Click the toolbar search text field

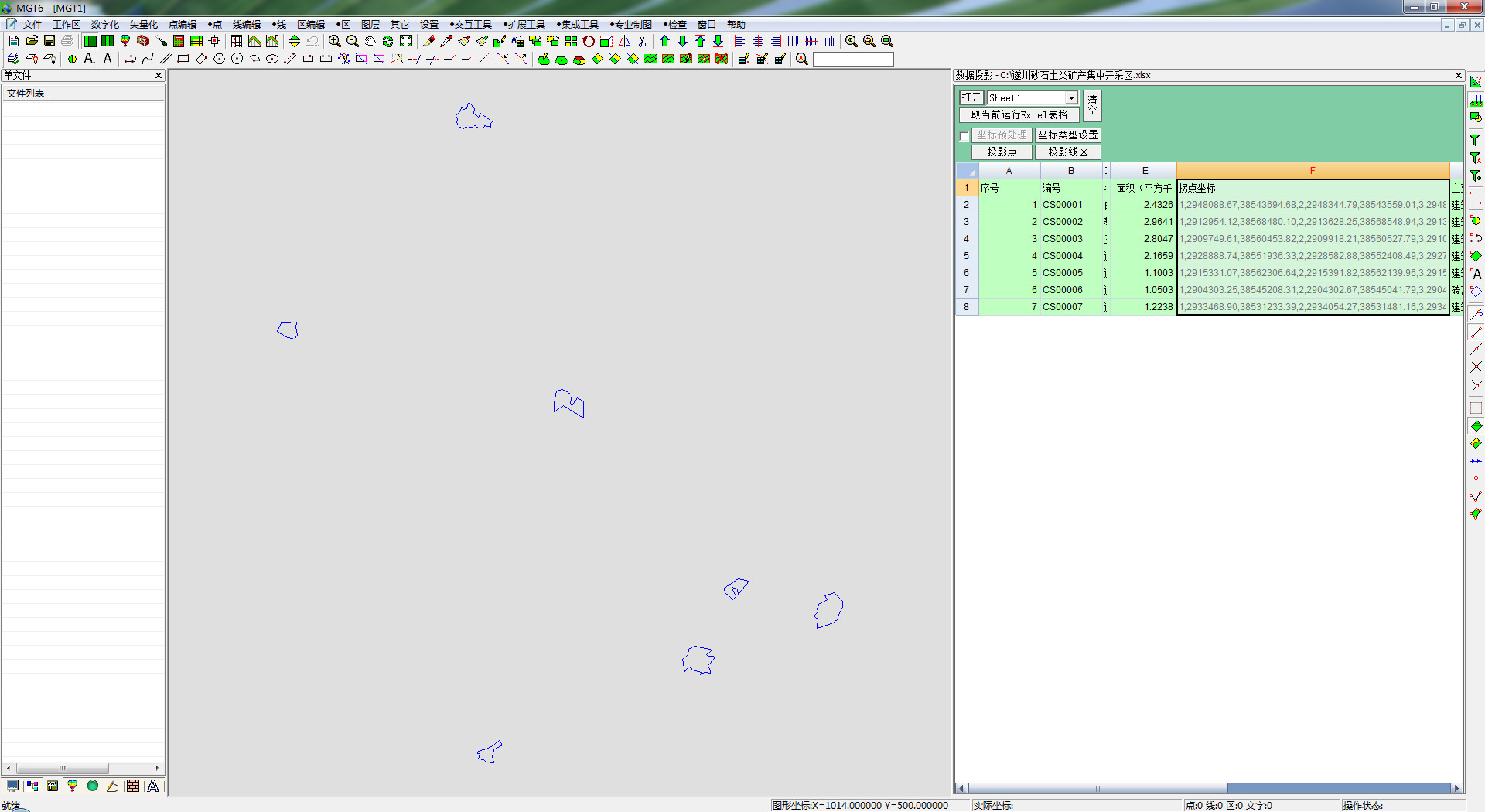point(853,59)
